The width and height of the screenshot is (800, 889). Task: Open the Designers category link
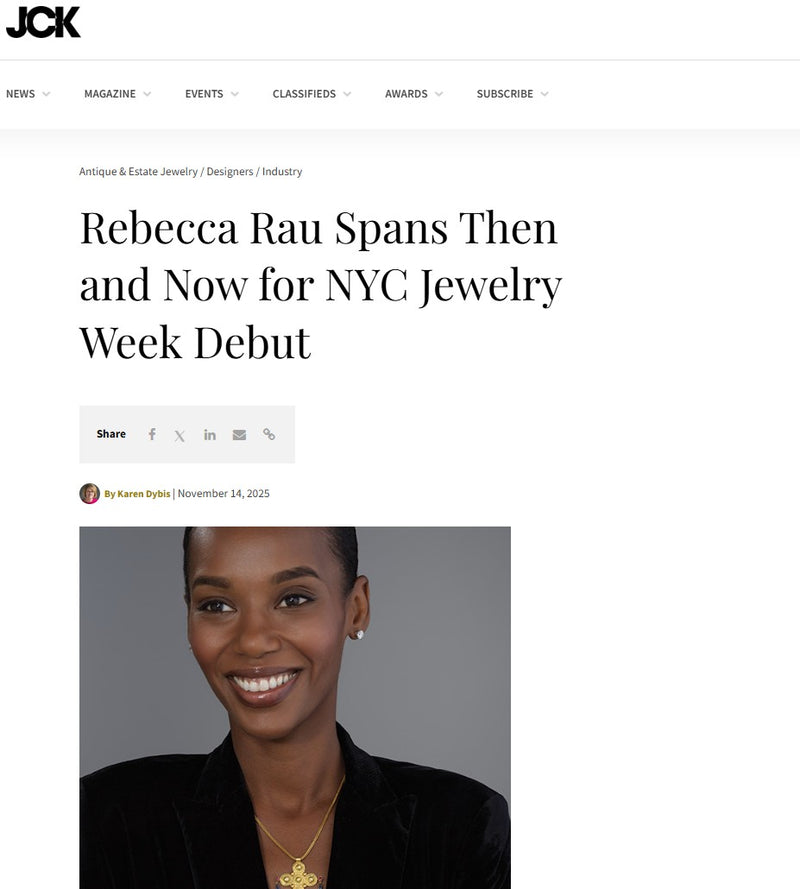click(229, 172)
